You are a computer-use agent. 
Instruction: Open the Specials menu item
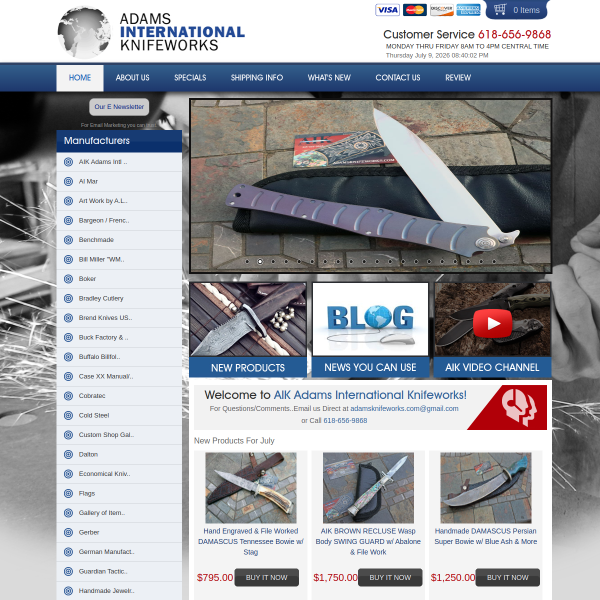click(190, 78)
